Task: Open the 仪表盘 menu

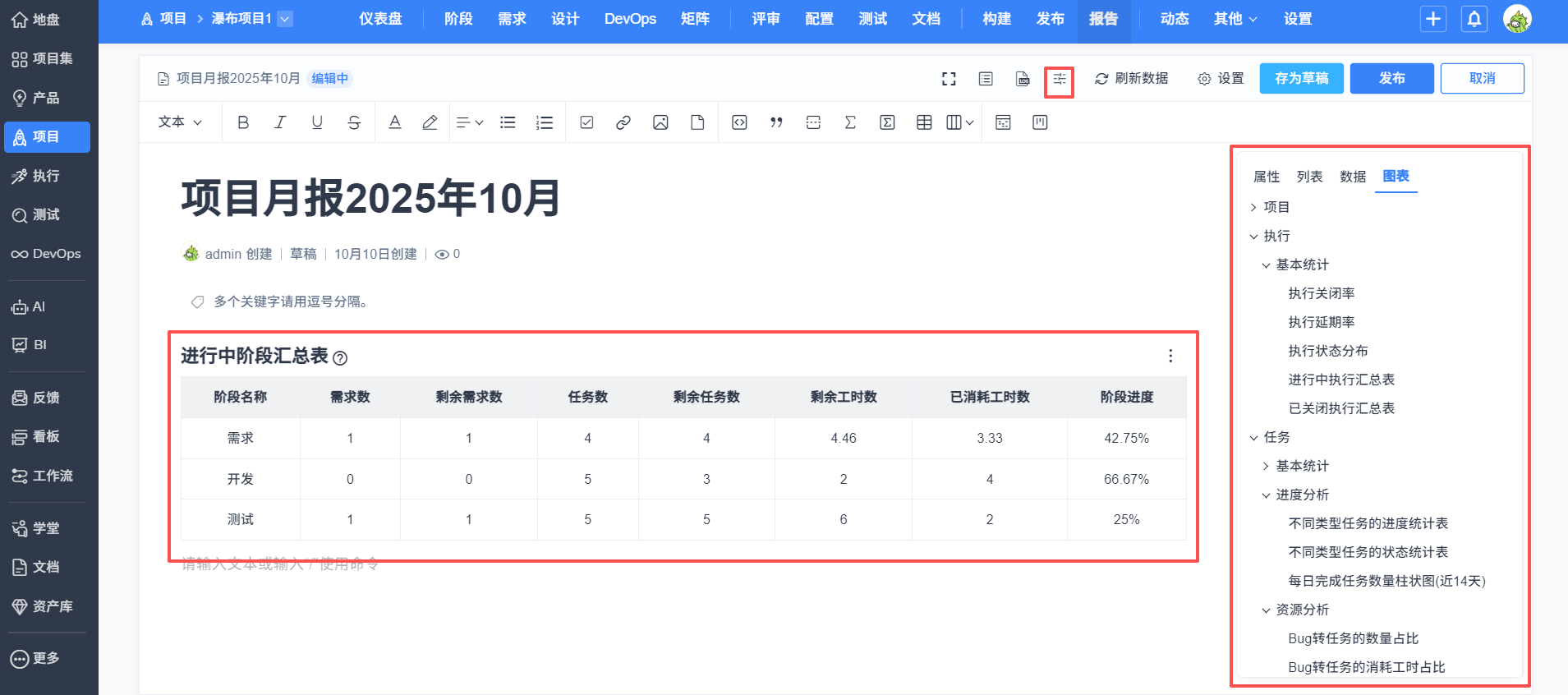Action: click(380, 19)
